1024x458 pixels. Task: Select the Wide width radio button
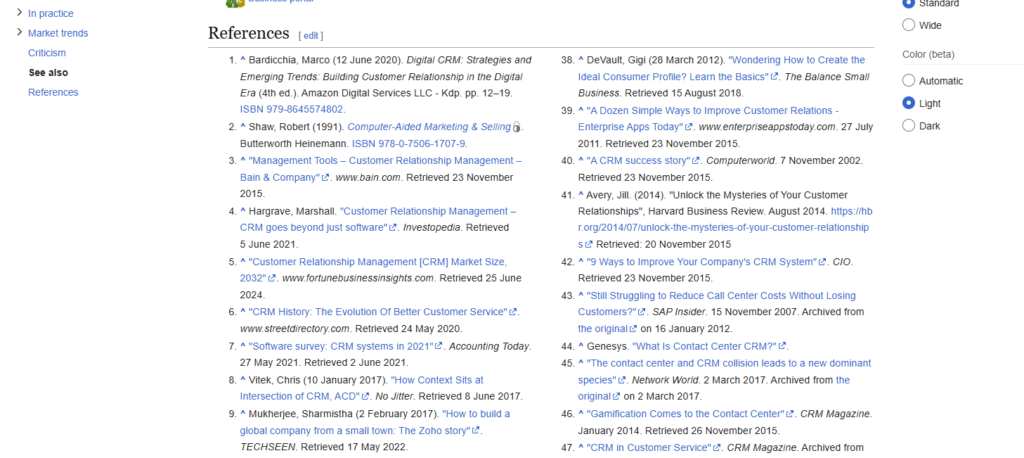(908, 25)
